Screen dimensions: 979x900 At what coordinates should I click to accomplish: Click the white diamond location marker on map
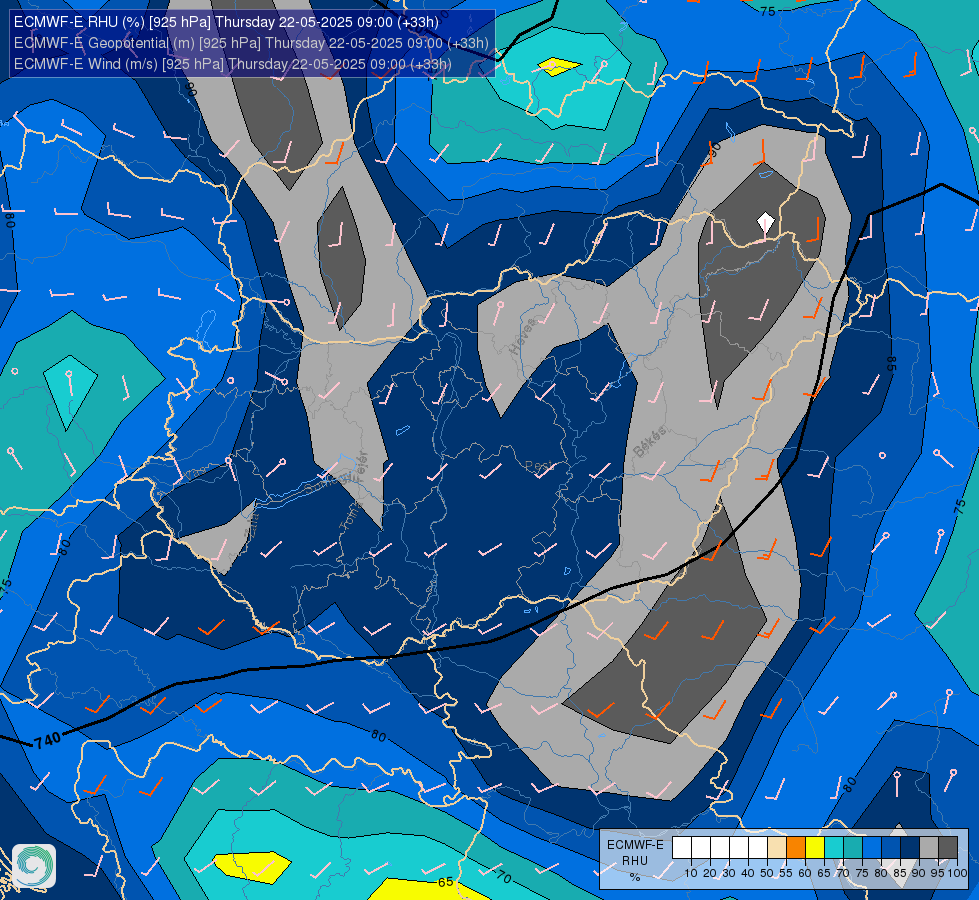coord(765,222)
